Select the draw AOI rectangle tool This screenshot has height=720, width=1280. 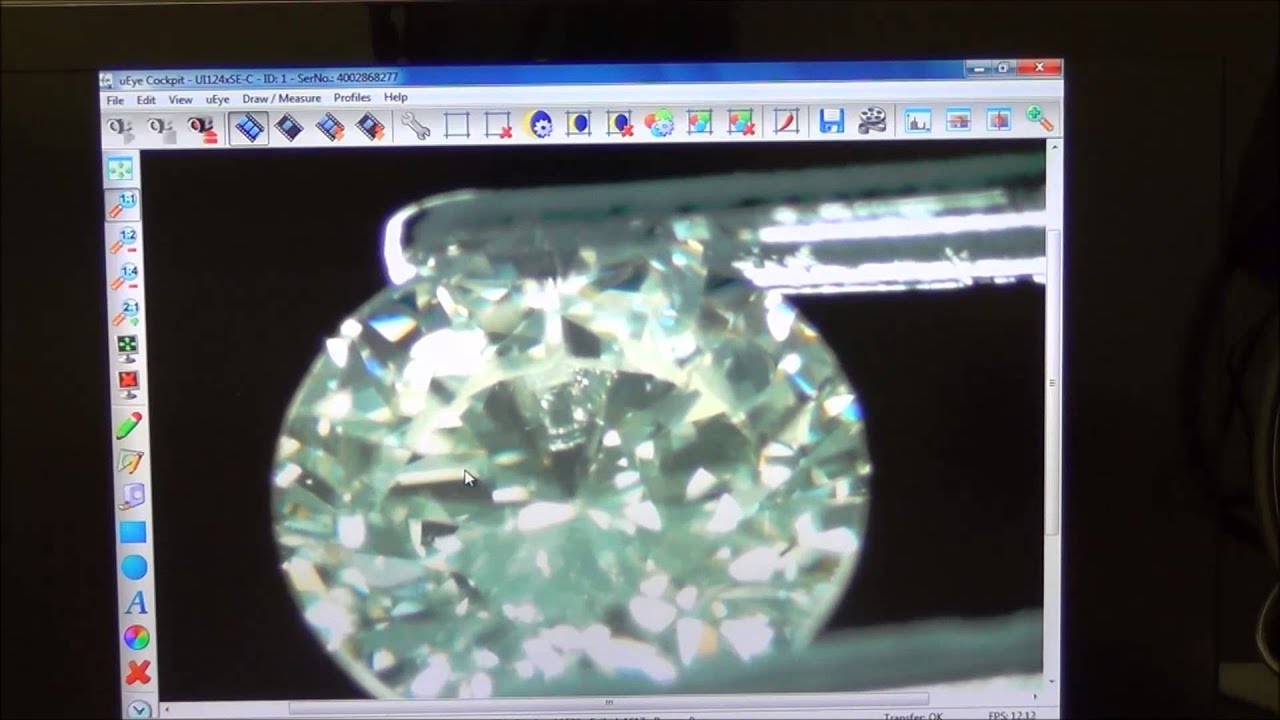tap(457, 125)
